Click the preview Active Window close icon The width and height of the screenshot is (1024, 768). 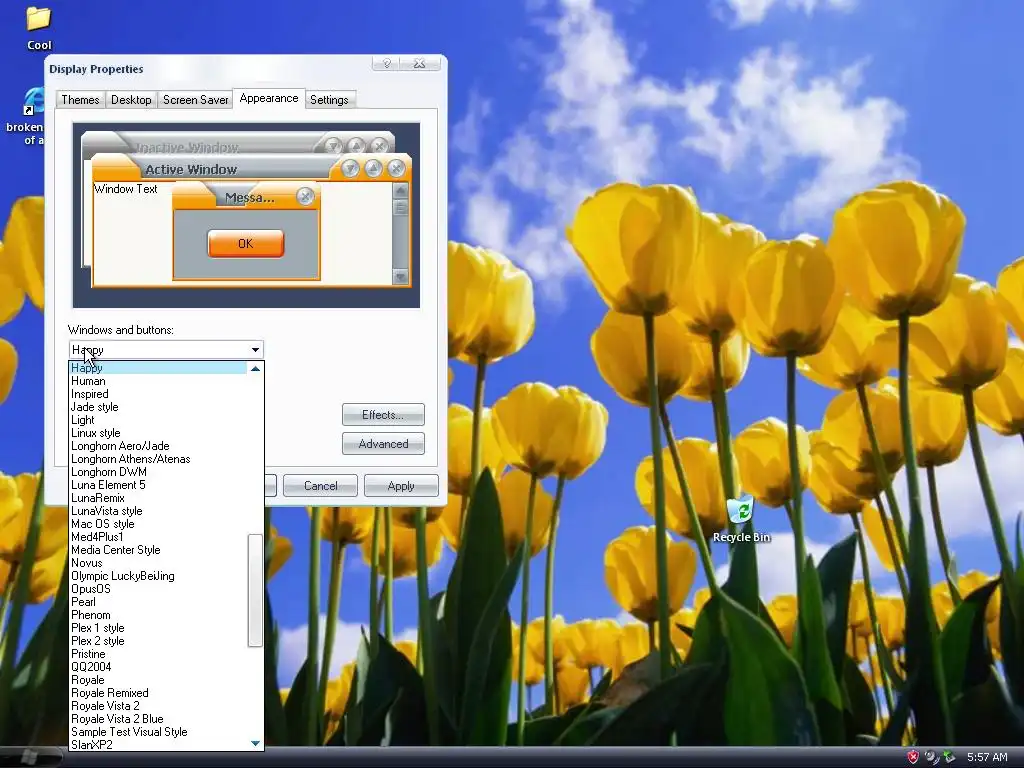click(x=396, y=168)
